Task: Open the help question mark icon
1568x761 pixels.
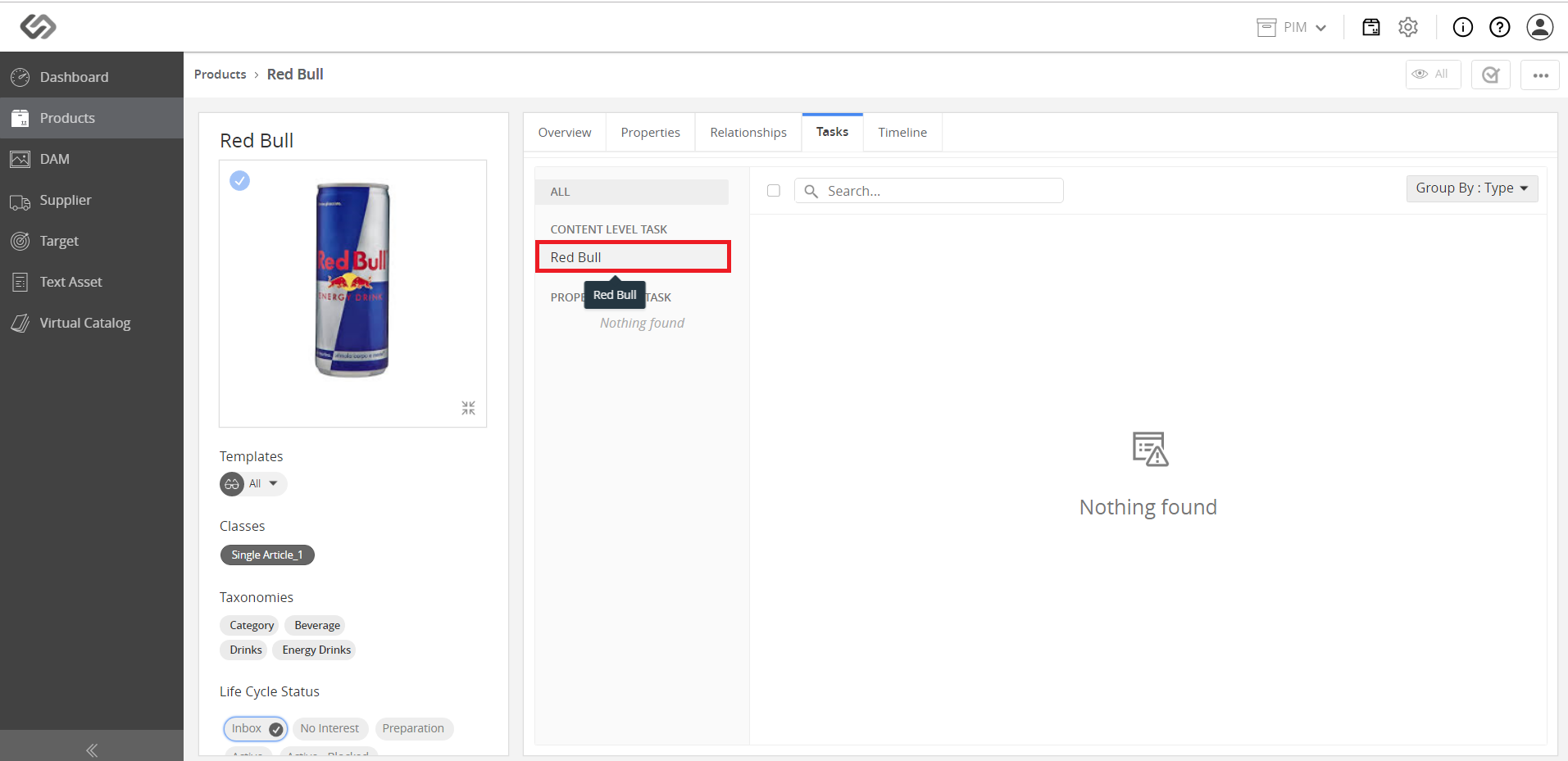Action: pos(1500,27)
